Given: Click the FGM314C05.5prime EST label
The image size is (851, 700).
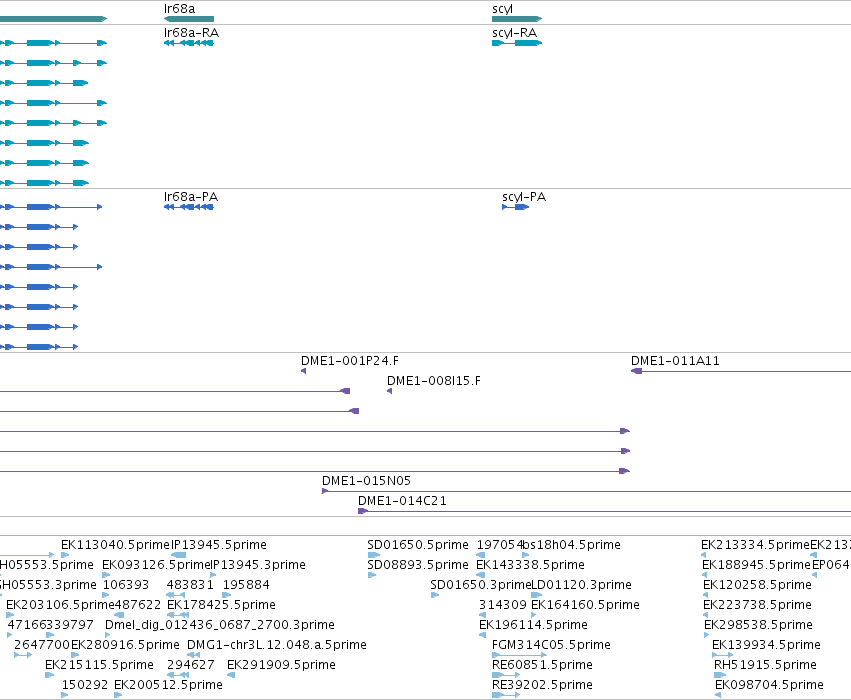Looking at the screenshot, I should pos(551,645).
